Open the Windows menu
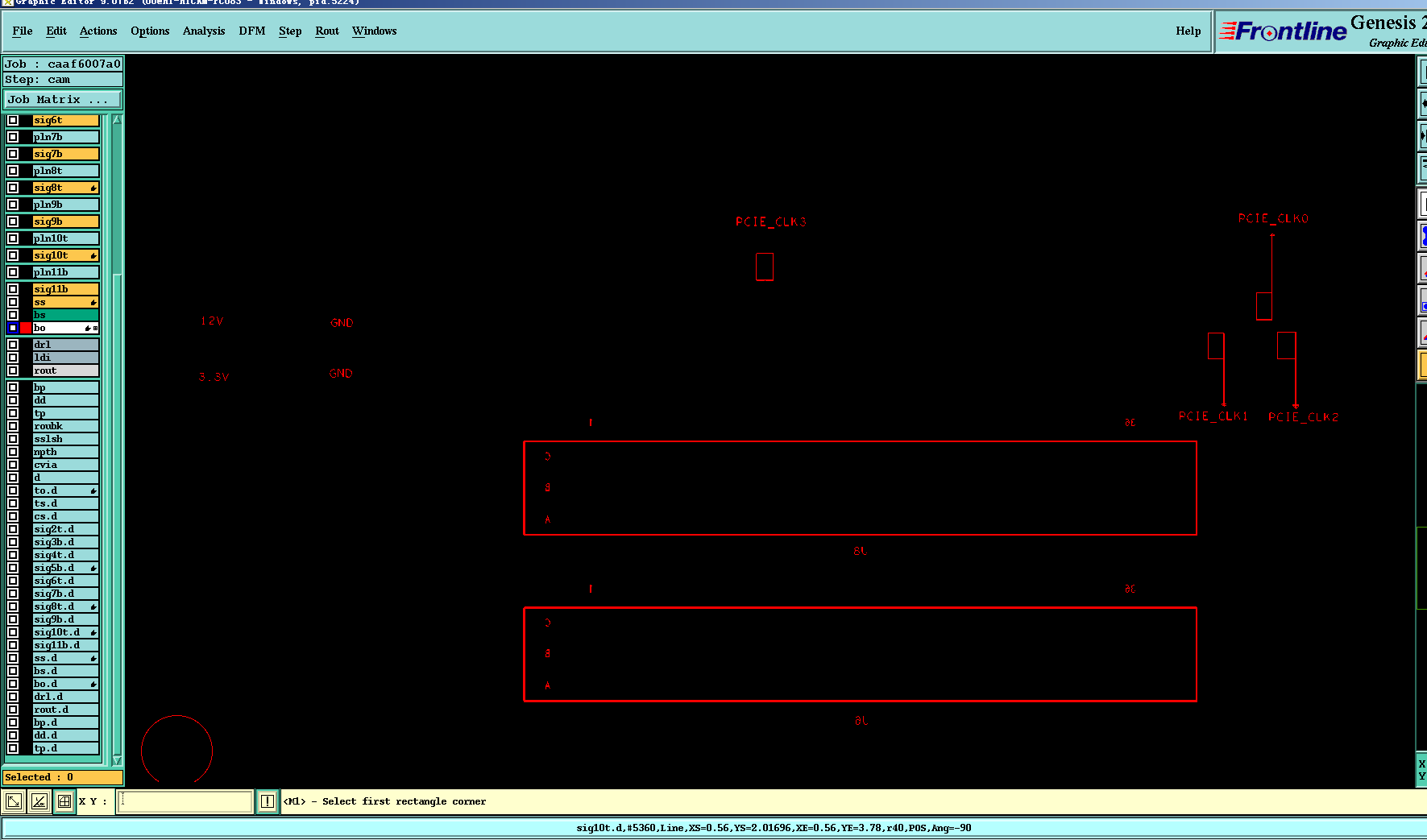This screenshot has width=1427, height=840. click(x=375, y=31)
